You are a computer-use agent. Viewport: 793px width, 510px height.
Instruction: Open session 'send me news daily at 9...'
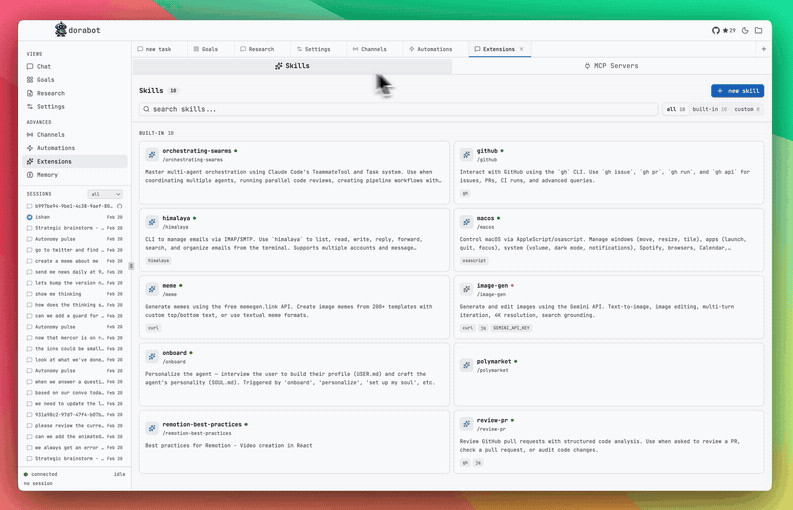coord(75,272)
